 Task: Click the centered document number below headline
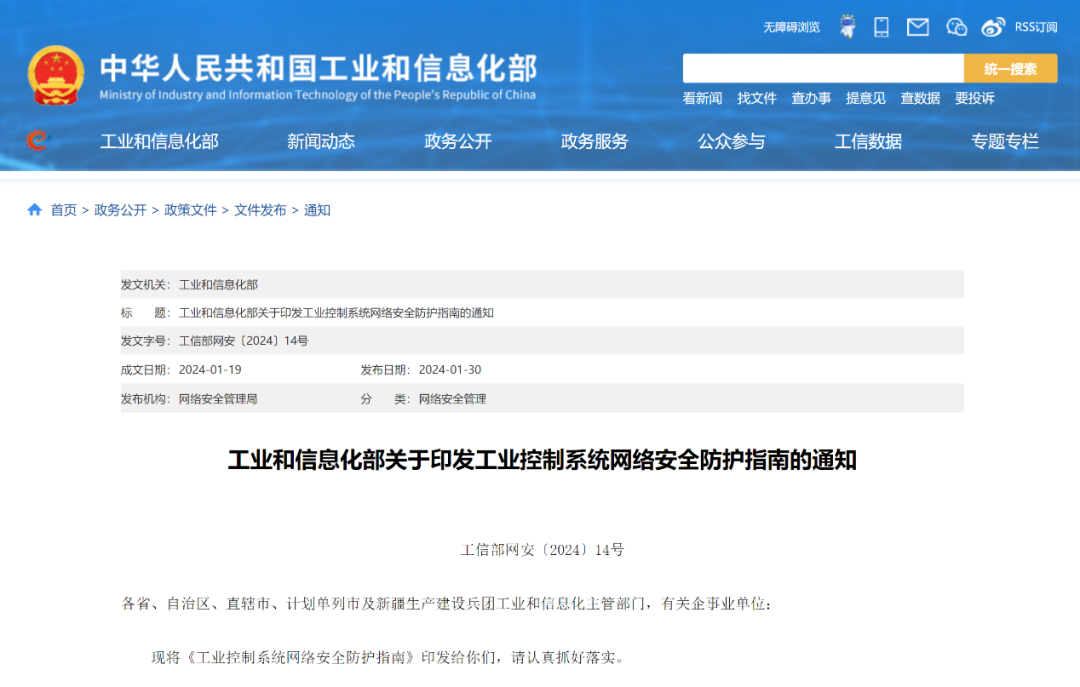pyautogui.click(x=542, y=549)
